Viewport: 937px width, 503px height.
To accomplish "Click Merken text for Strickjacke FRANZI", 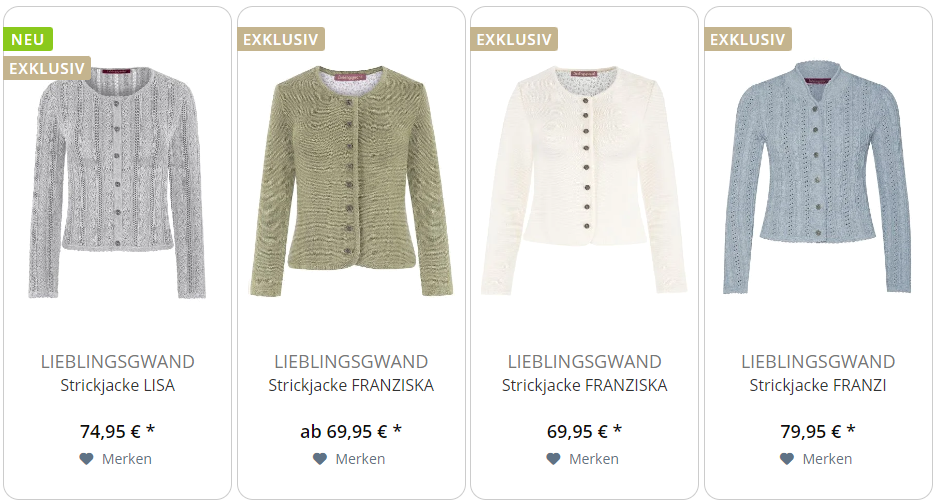I will coord(827,459).
